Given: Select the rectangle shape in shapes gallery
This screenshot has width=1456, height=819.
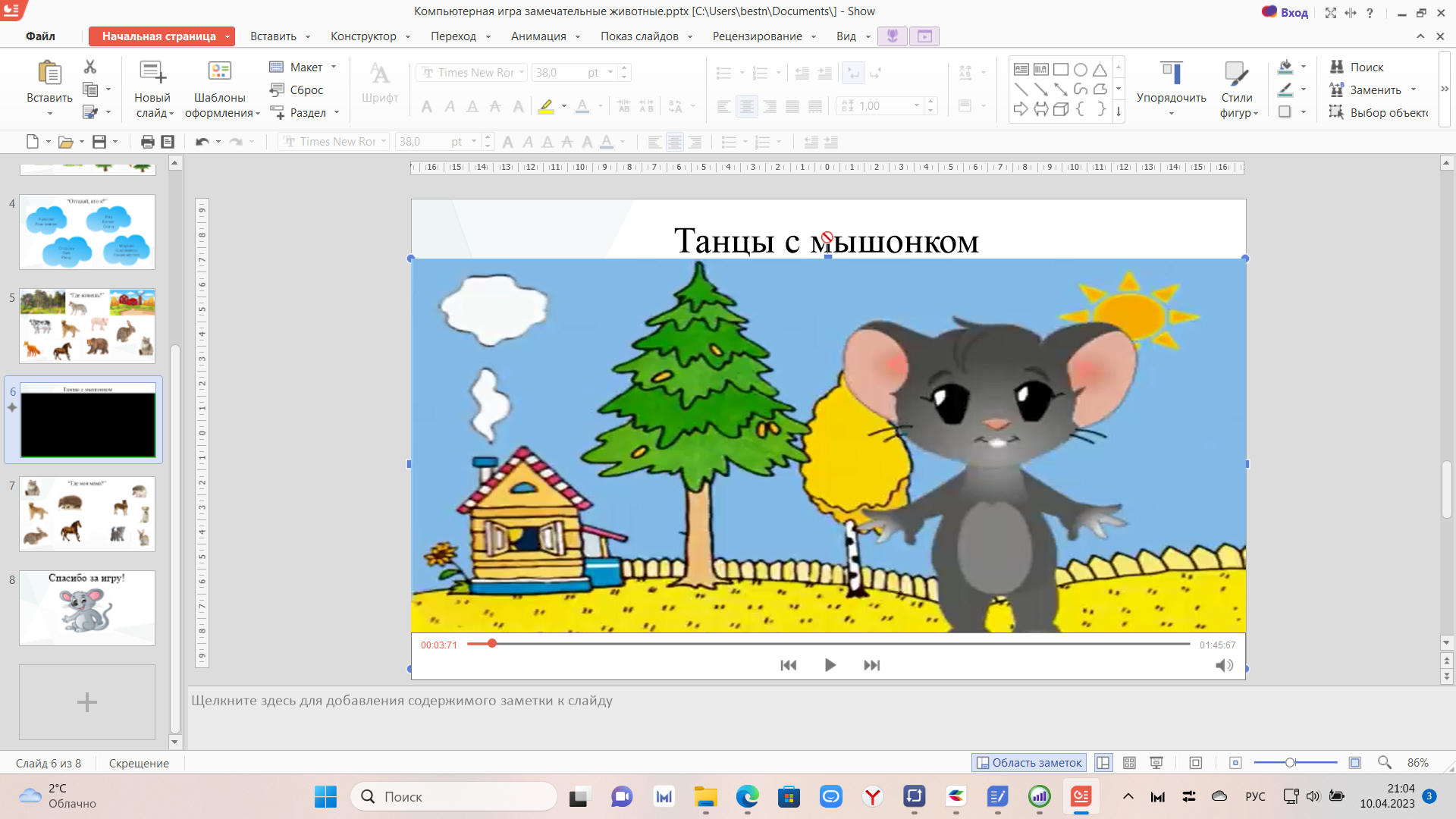Looking at the screenshot, I should [1061, 70].
